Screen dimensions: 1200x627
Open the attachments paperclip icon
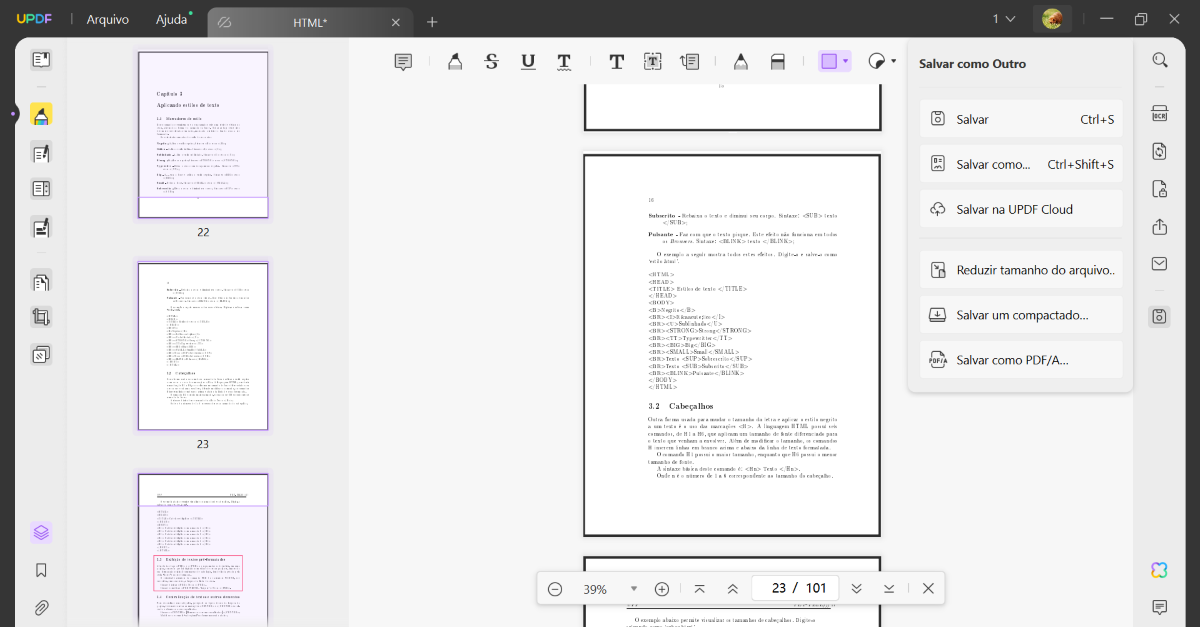41,608
